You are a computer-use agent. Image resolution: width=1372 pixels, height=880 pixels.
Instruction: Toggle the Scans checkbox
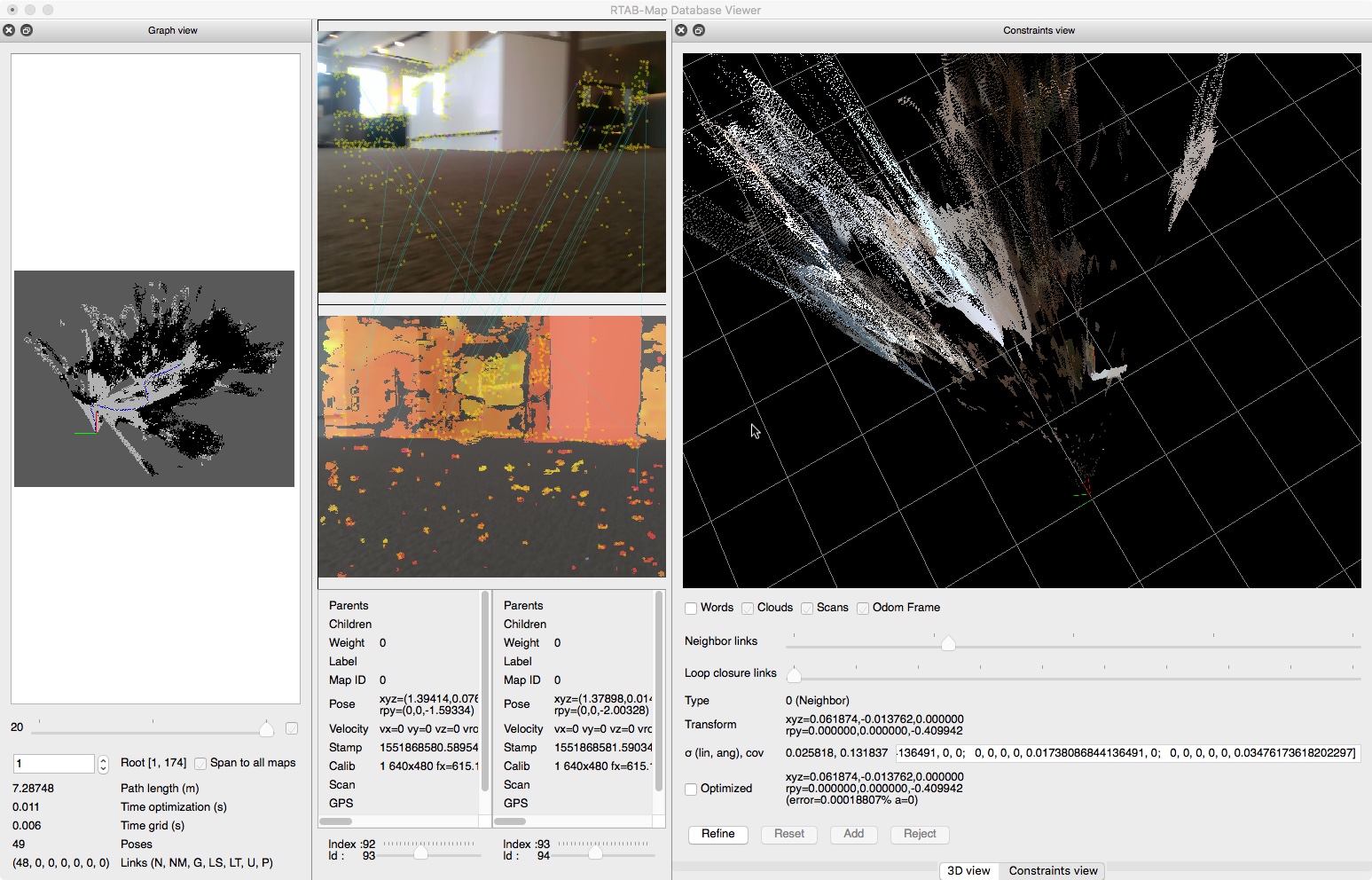point(807,609)
